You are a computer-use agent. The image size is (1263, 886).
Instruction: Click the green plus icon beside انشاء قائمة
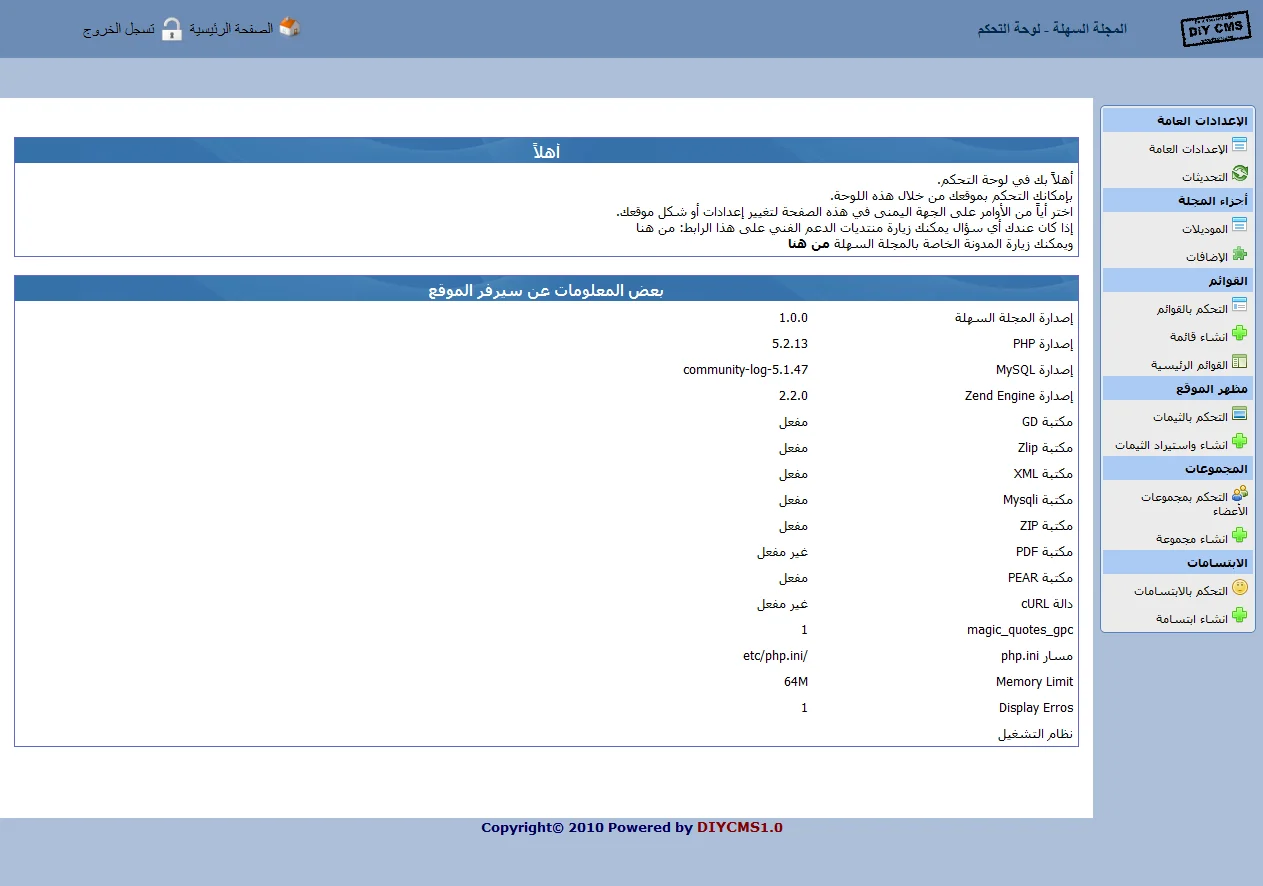[x=1240, y=334]
